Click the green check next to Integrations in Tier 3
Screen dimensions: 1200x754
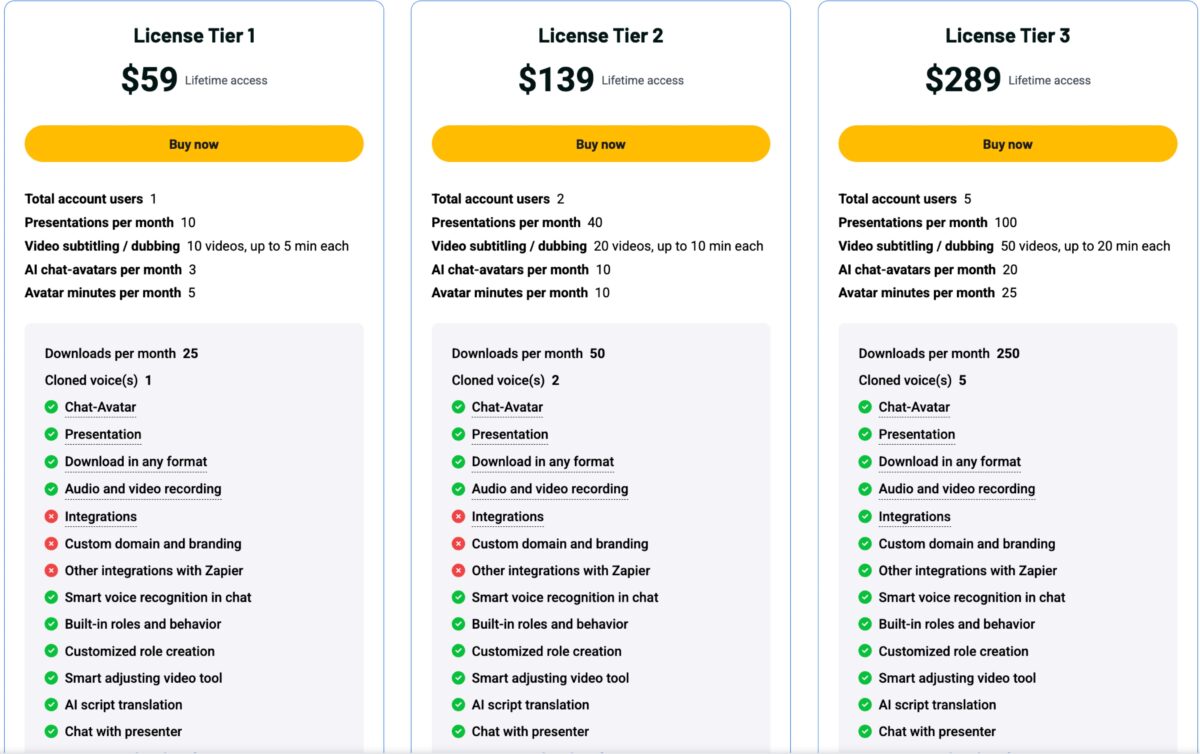click(x=865, y=516)
